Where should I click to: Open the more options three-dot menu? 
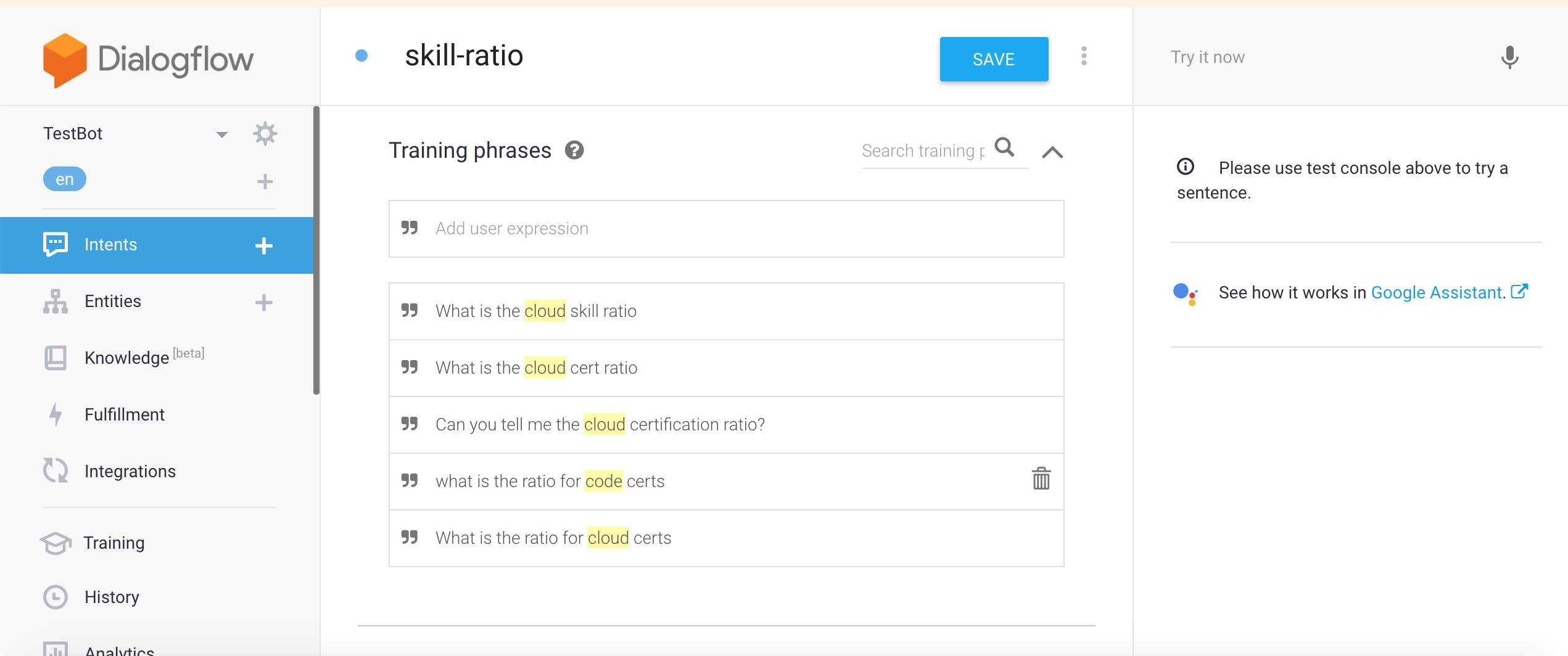click(x=1084, y=57)
